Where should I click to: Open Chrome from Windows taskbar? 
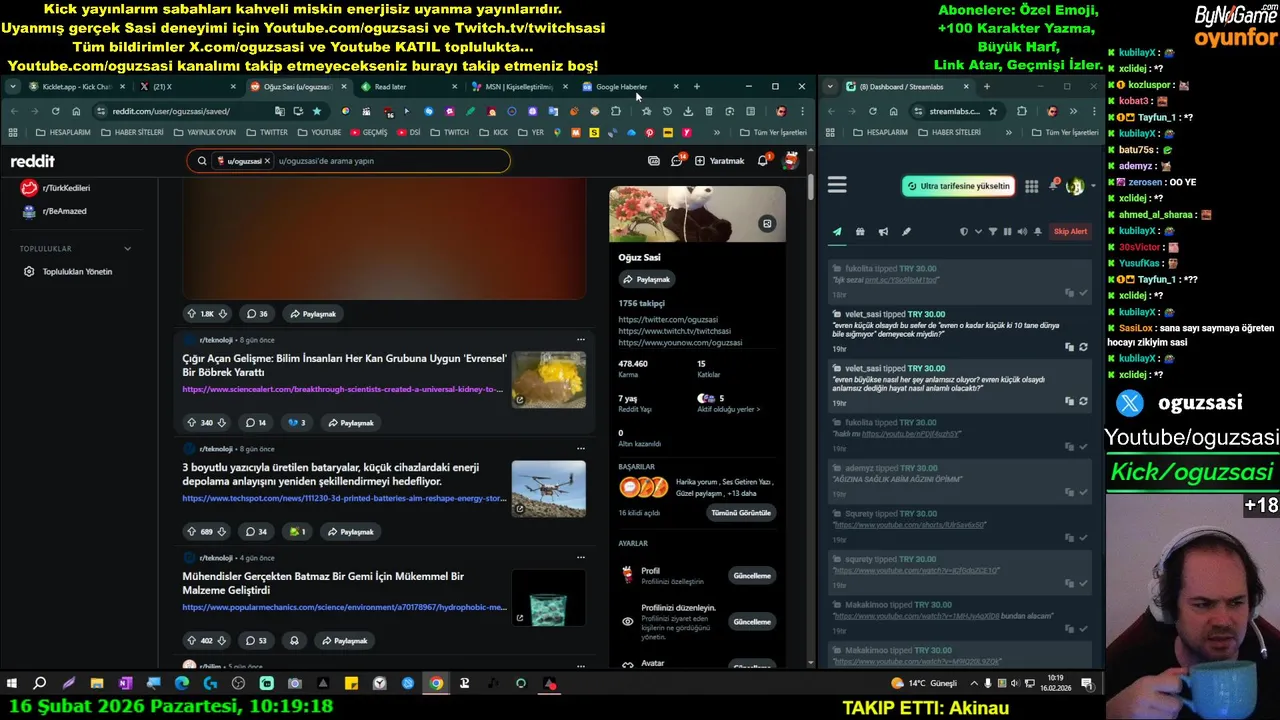pos(436,683)
